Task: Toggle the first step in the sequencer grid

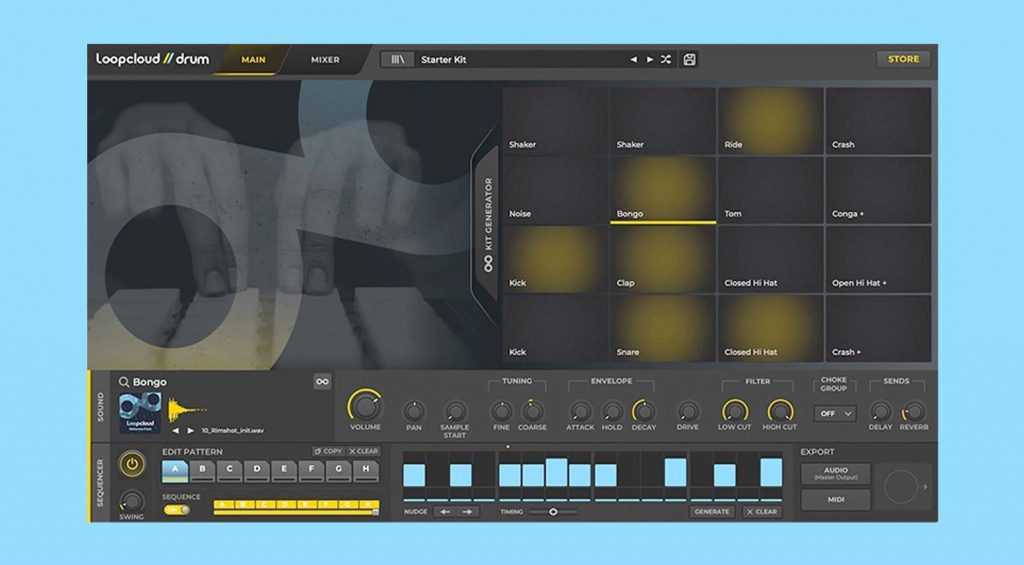Action: [x=414, y=474]
